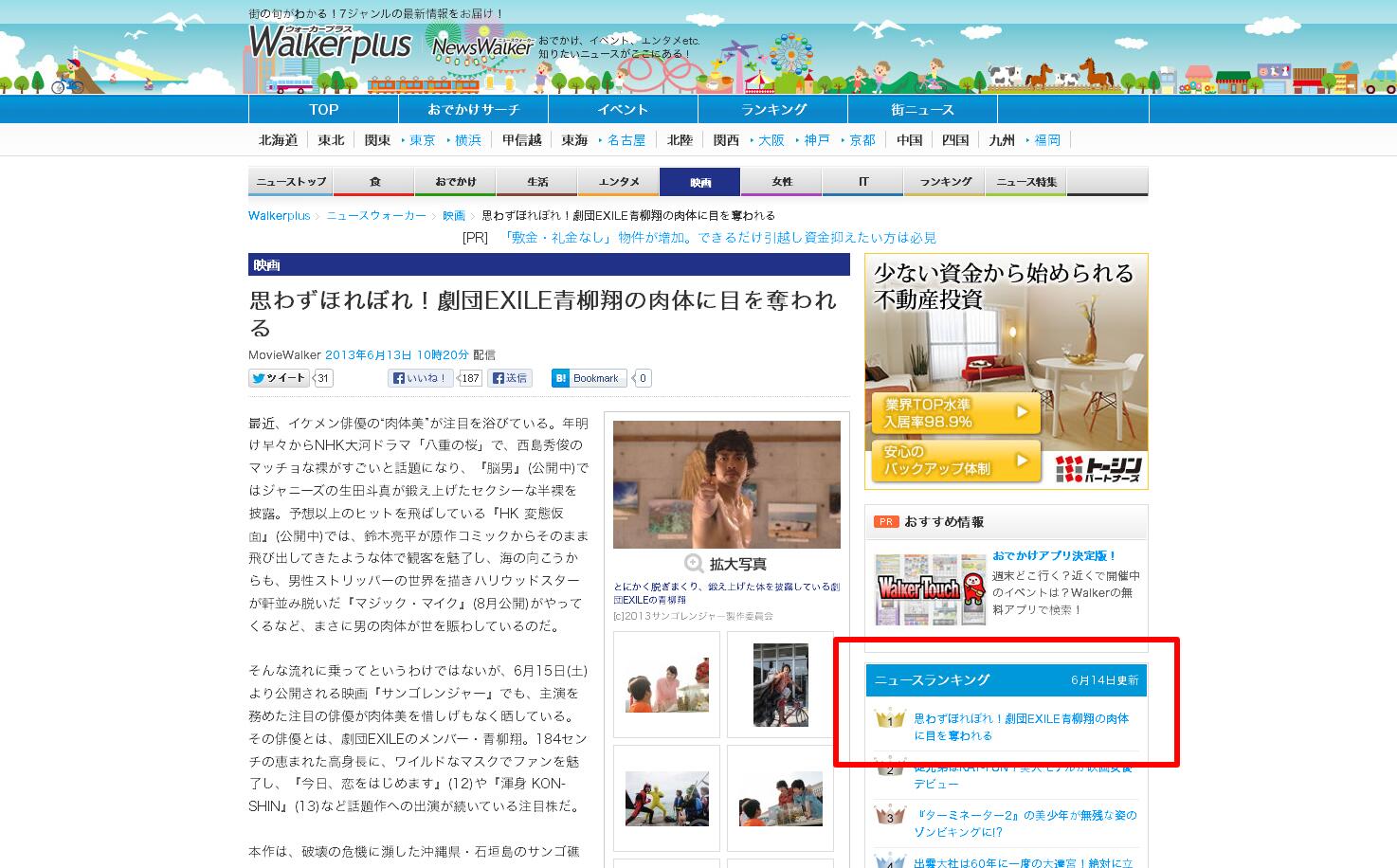Select the エンタメ news tab
1397x868 pixels.
(x=619, y=181)
